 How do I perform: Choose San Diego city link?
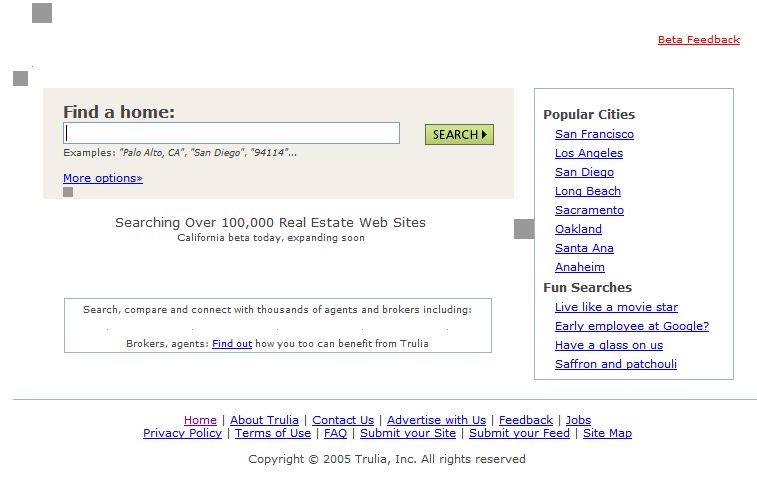pos(585,172)
